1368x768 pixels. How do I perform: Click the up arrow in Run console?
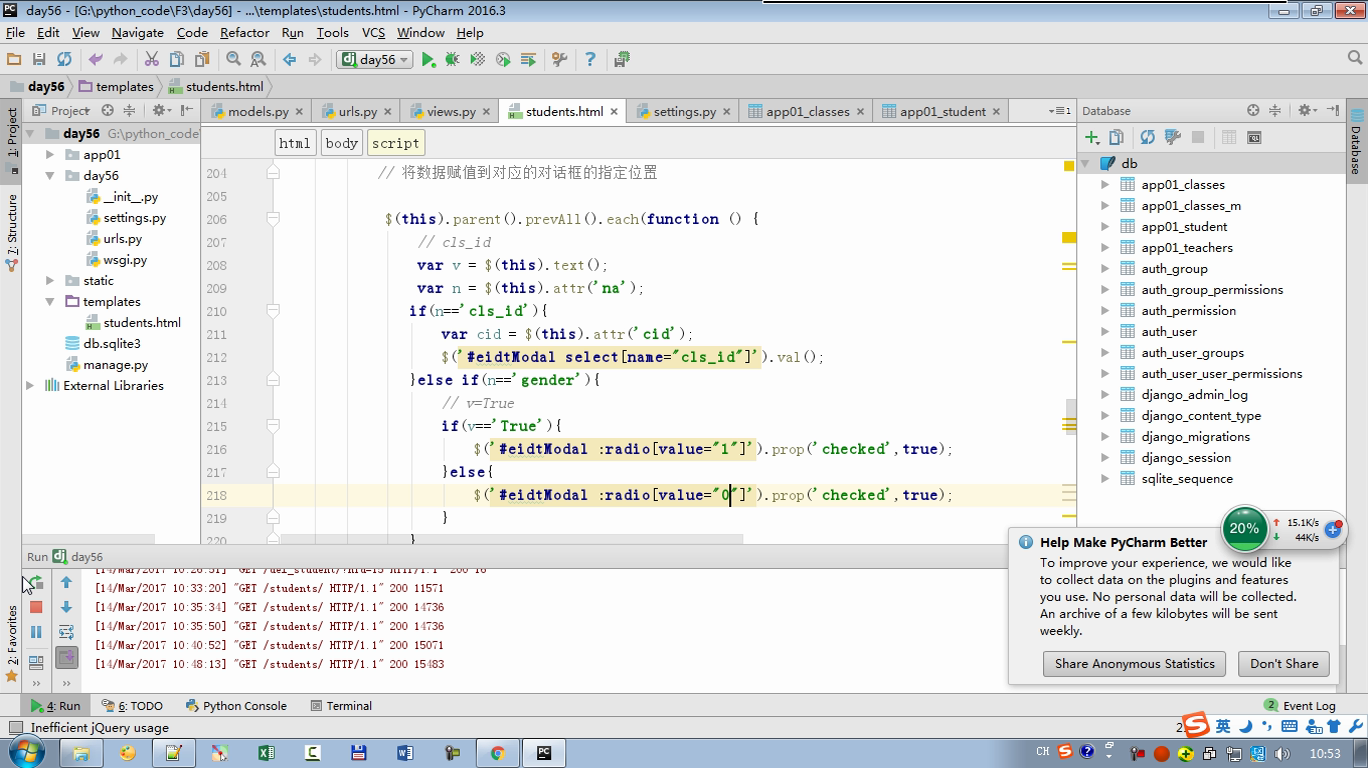[66, 582]
